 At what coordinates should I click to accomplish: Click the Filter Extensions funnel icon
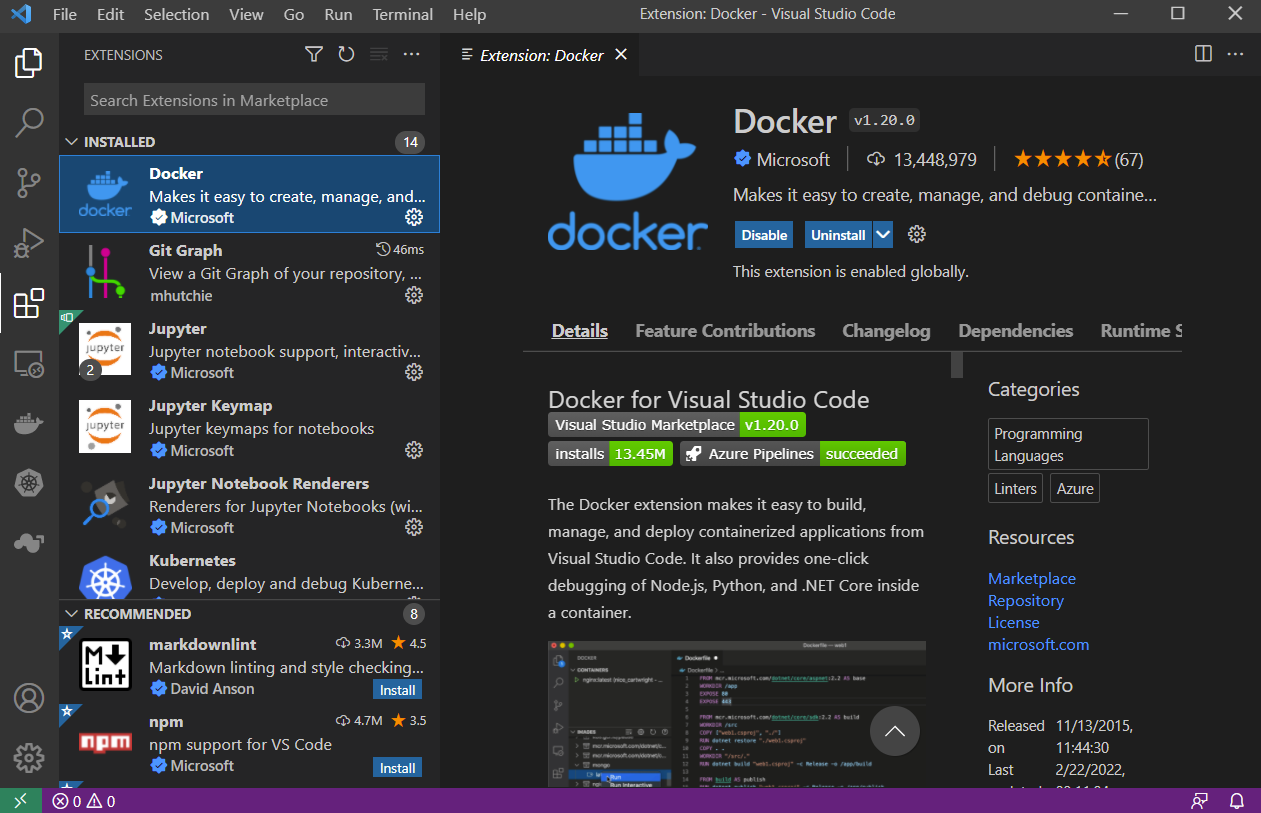coord(313,54)
